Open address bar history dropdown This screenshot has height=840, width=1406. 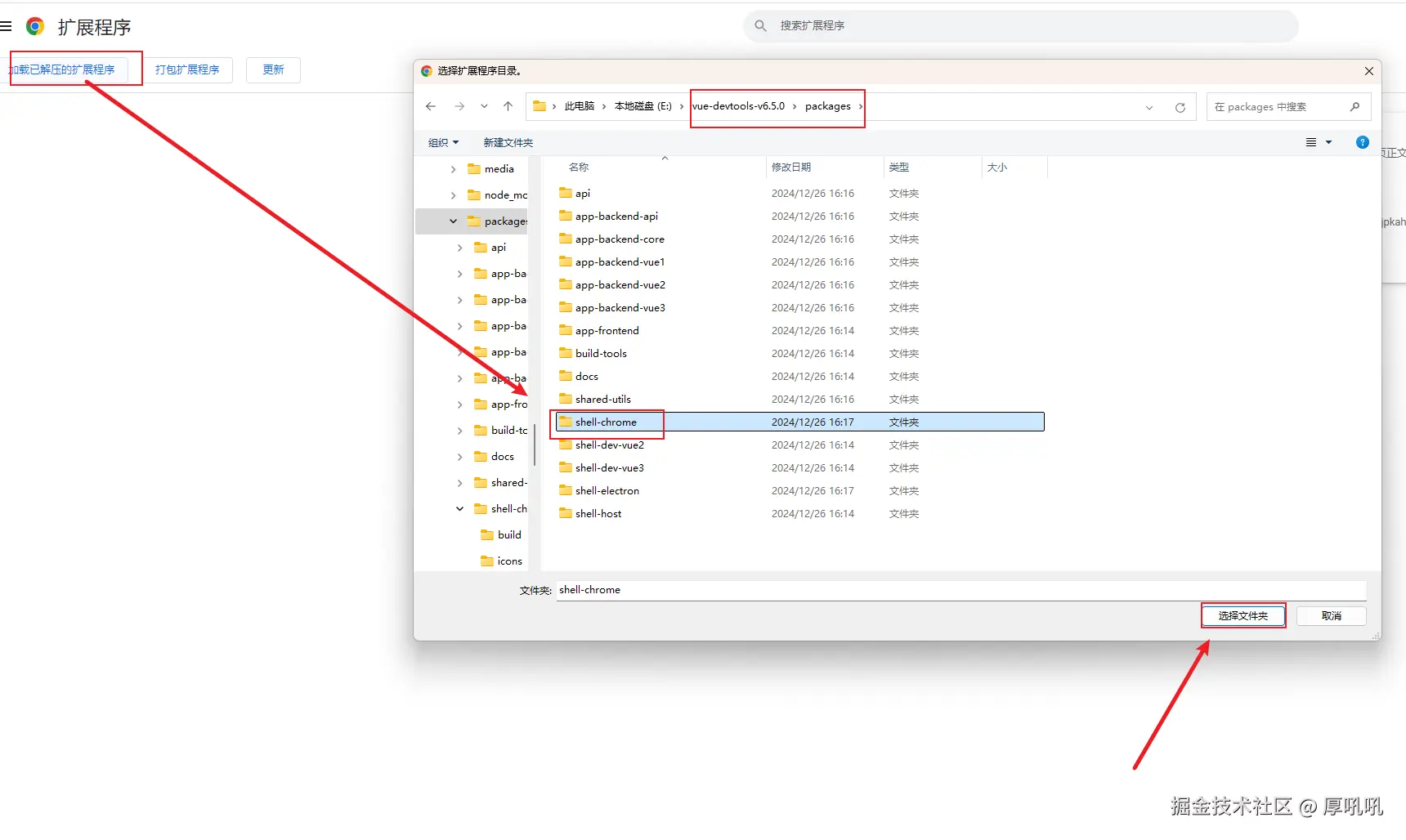coord(1149,107)
